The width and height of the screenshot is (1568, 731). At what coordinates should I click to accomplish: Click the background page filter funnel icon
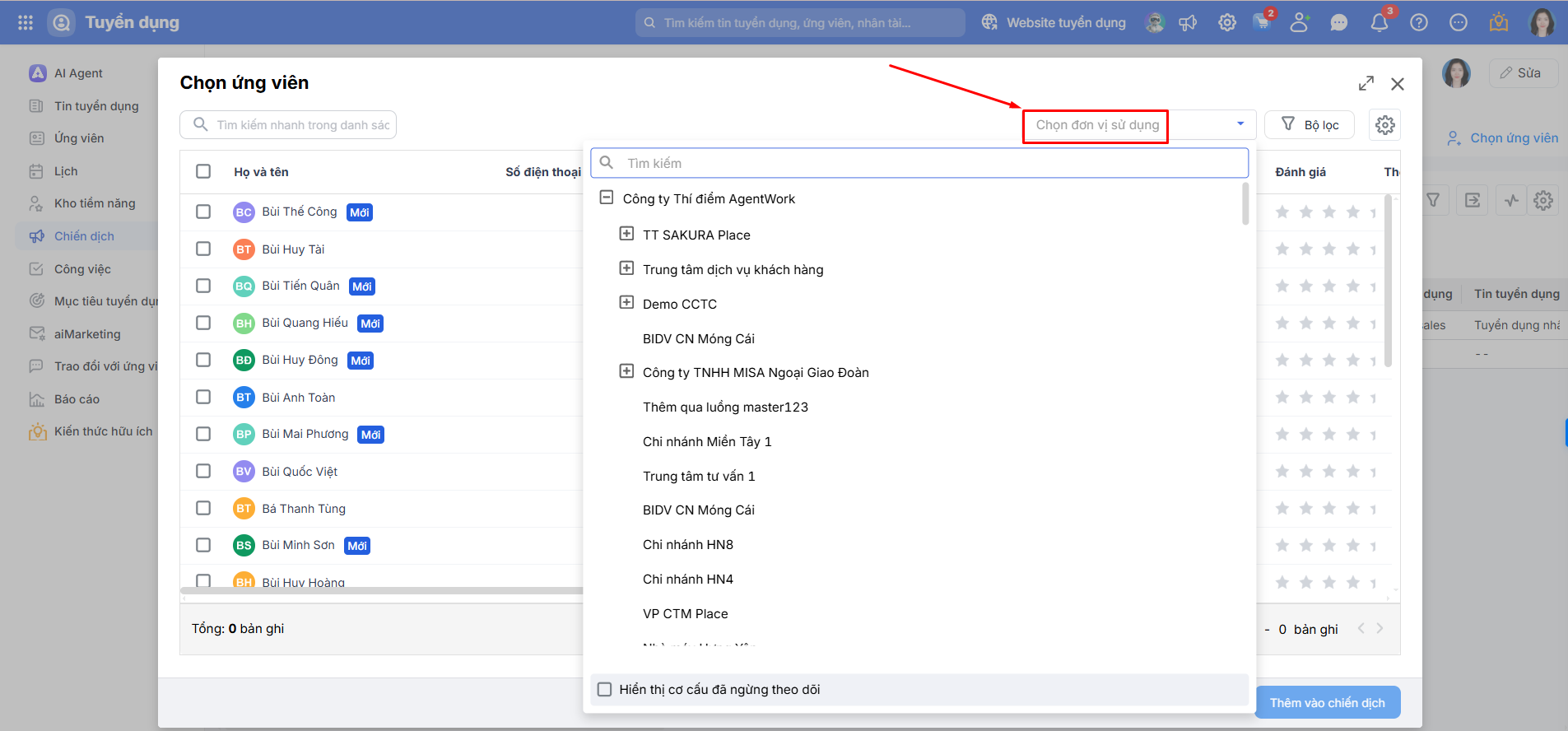pyautogui.click(x=1433, y=200)
